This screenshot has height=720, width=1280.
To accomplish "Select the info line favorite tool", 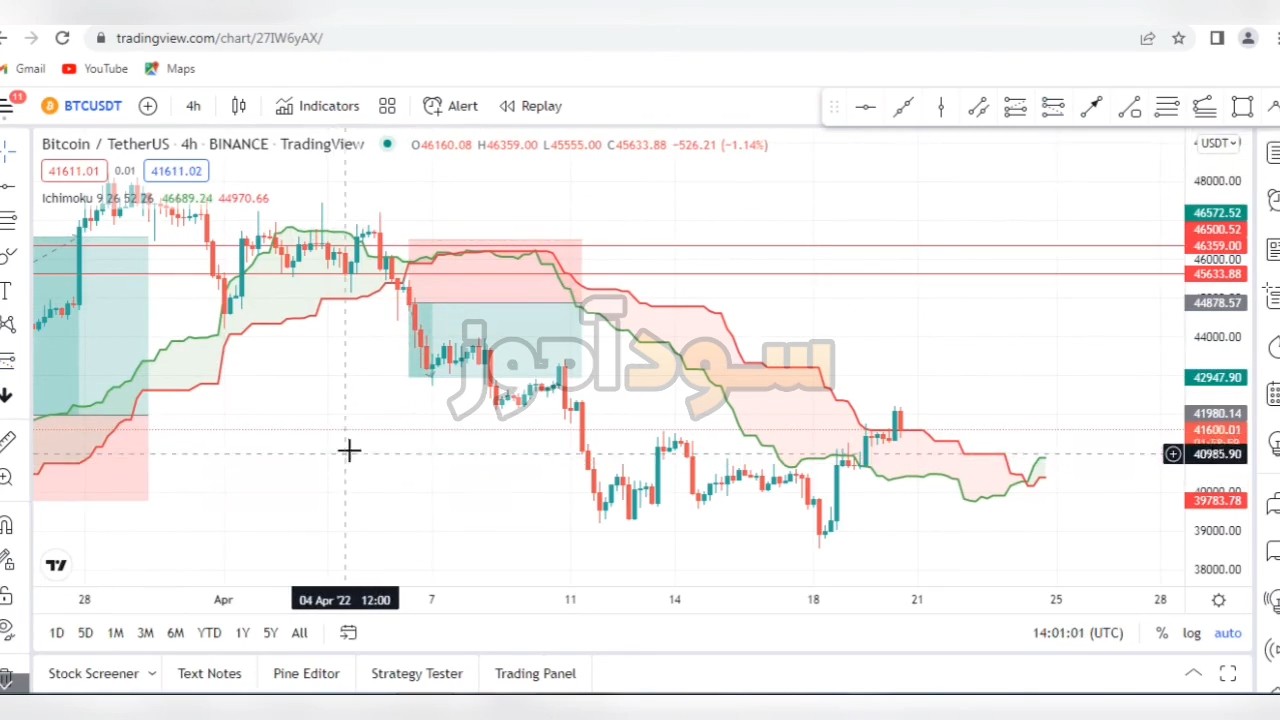I will (1129, 107).
